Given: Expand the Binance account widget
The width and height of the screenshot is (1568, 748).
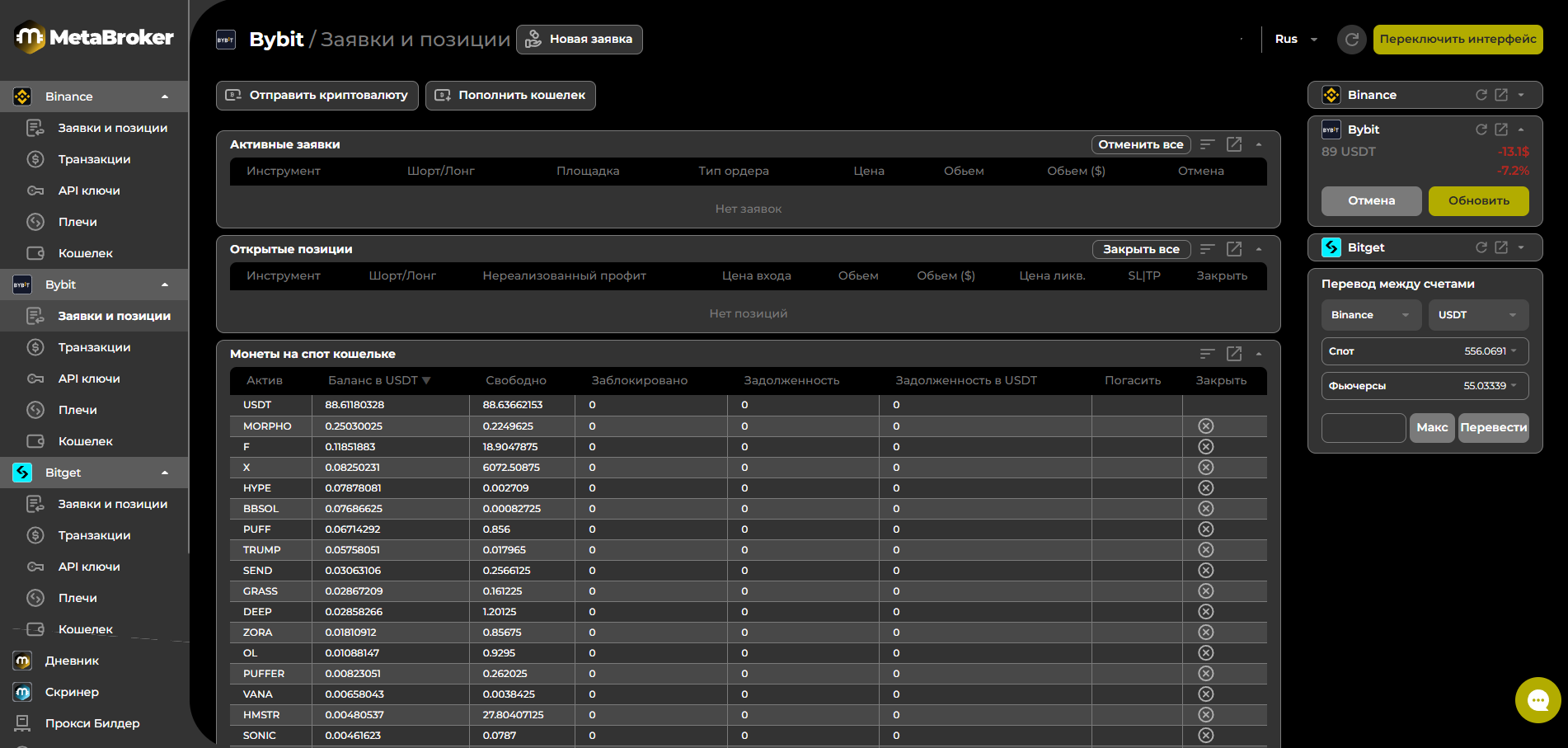Looking at the screenshot, I should pyautogui.click(x=1521, y=95).
